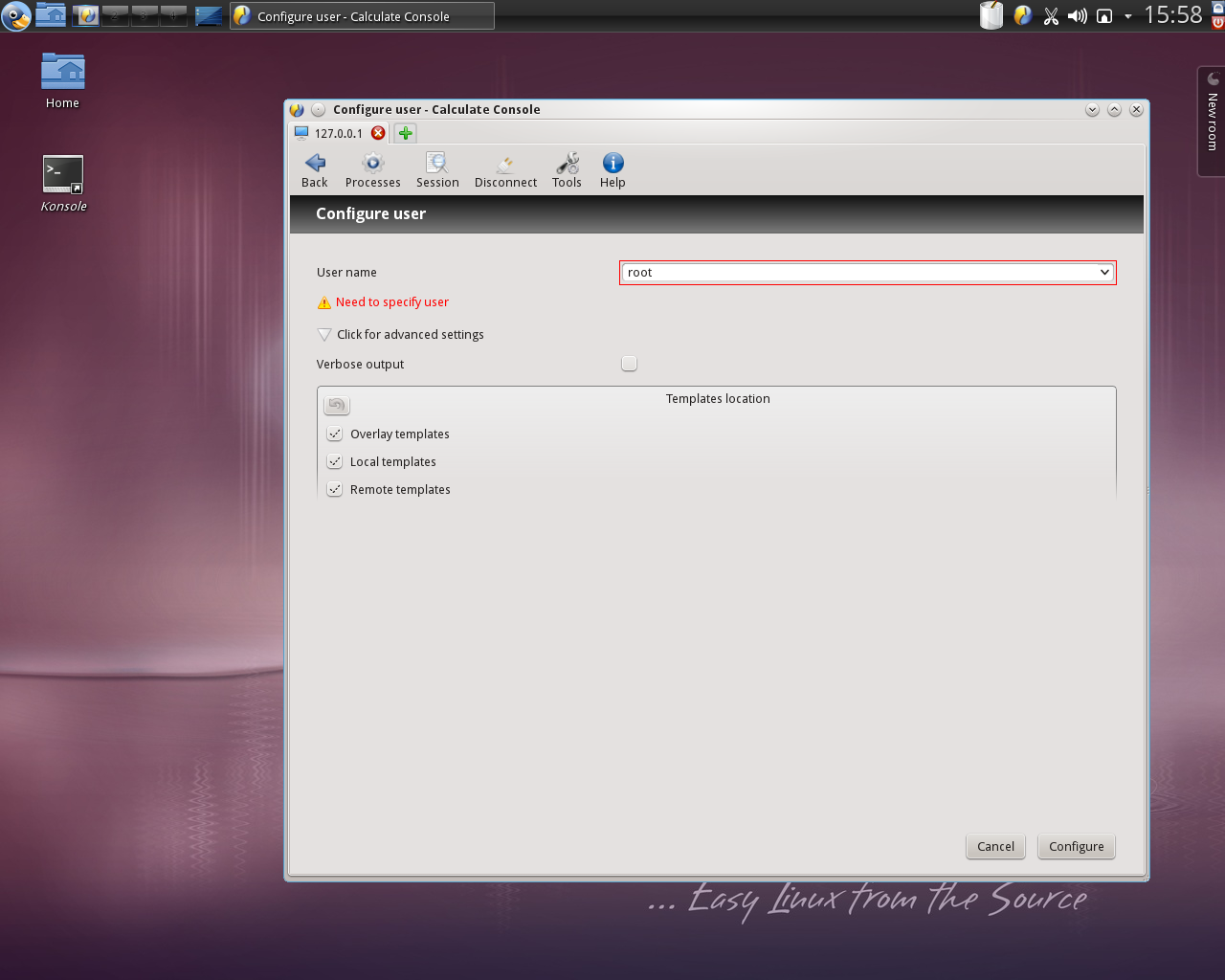Click the 'Need to specify user' warning text
The image size is (1225, 980).
(x=392, y=302)
